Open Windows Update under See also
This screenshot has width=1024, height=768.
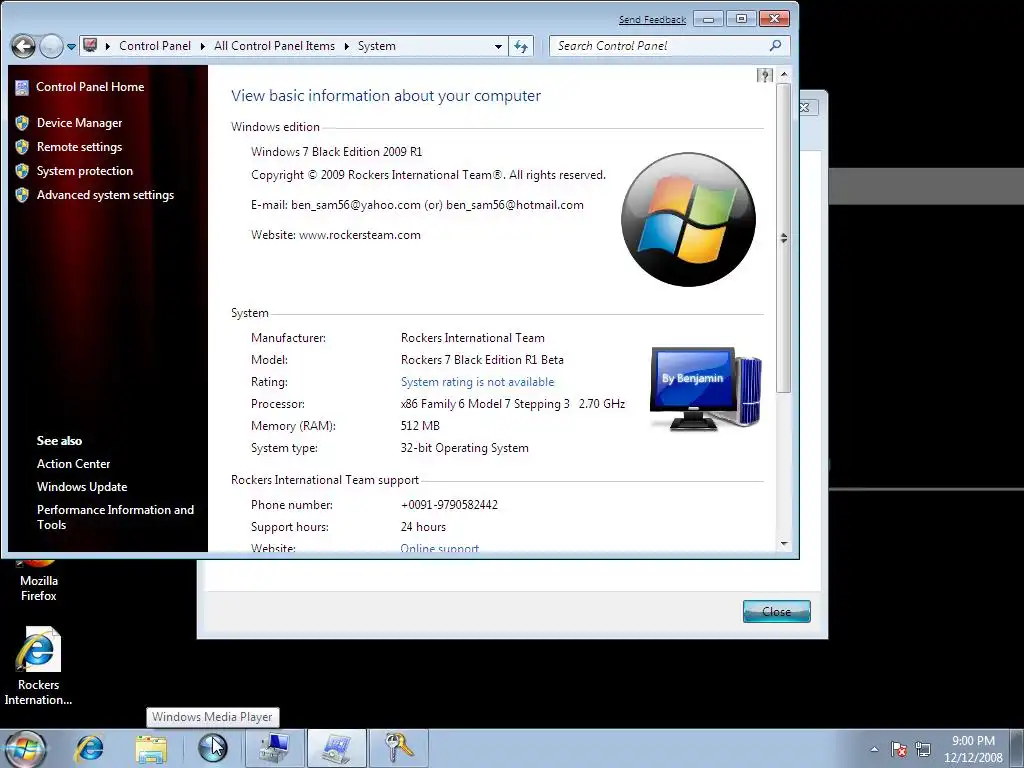tap(82, 487)
